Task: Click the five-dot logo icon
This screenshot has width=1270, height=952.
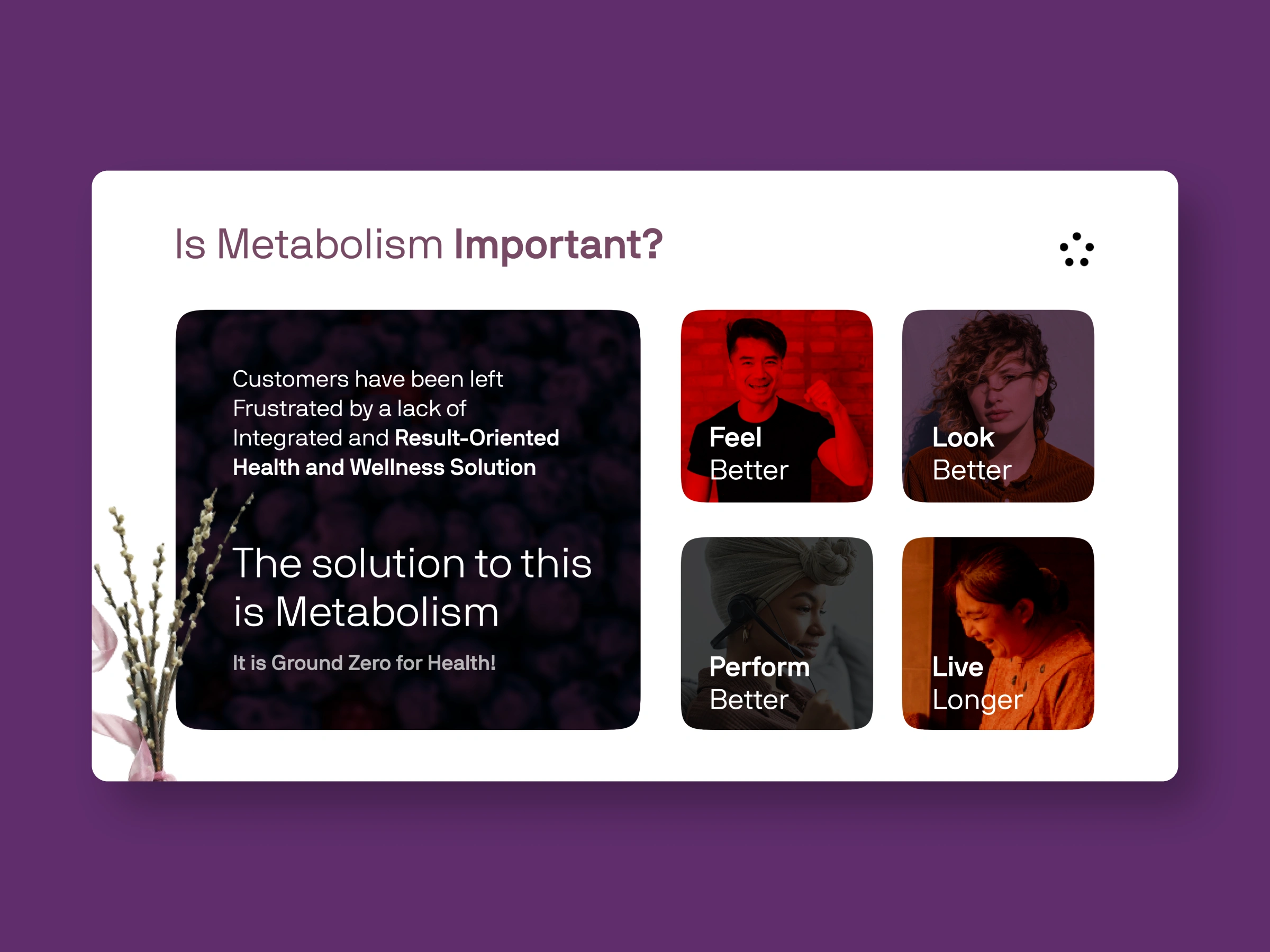Action: coord(1076,249)
